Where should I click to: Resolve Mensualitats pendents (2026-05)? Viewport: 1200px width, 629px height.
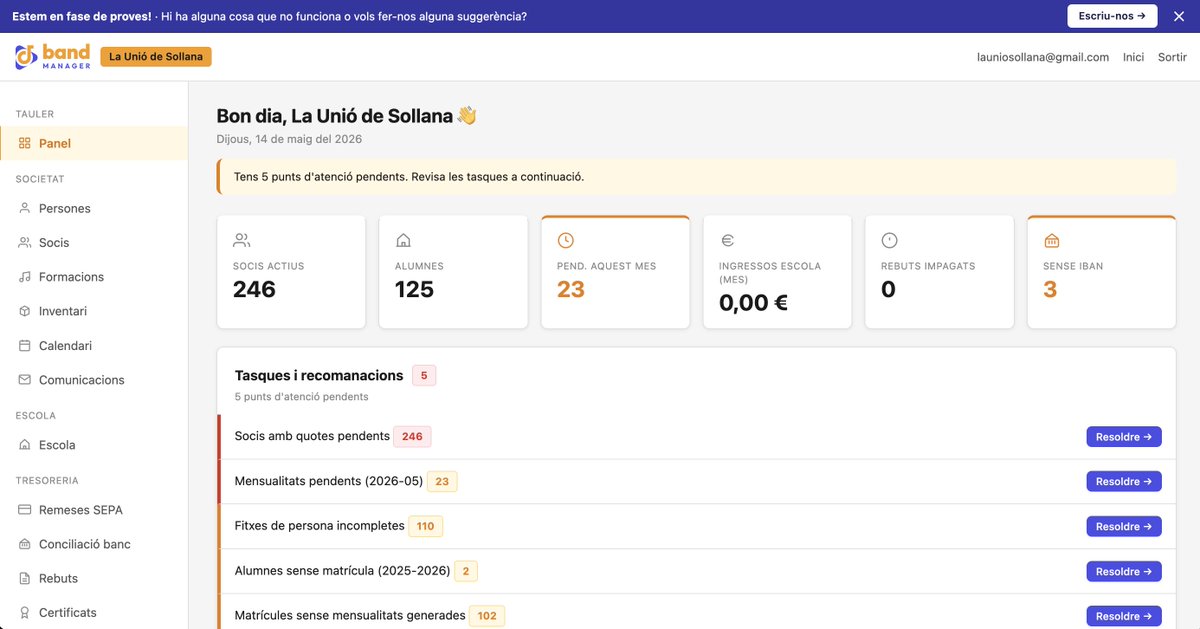pos(1124,481)
